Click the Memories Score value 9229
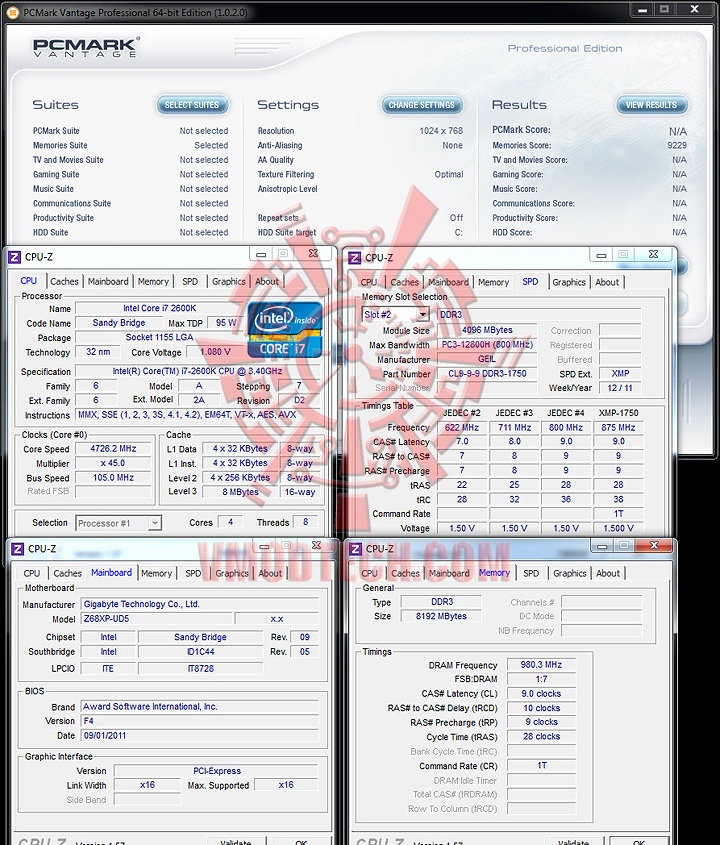This screenshot has height=845, width=720. pos(677,146)
